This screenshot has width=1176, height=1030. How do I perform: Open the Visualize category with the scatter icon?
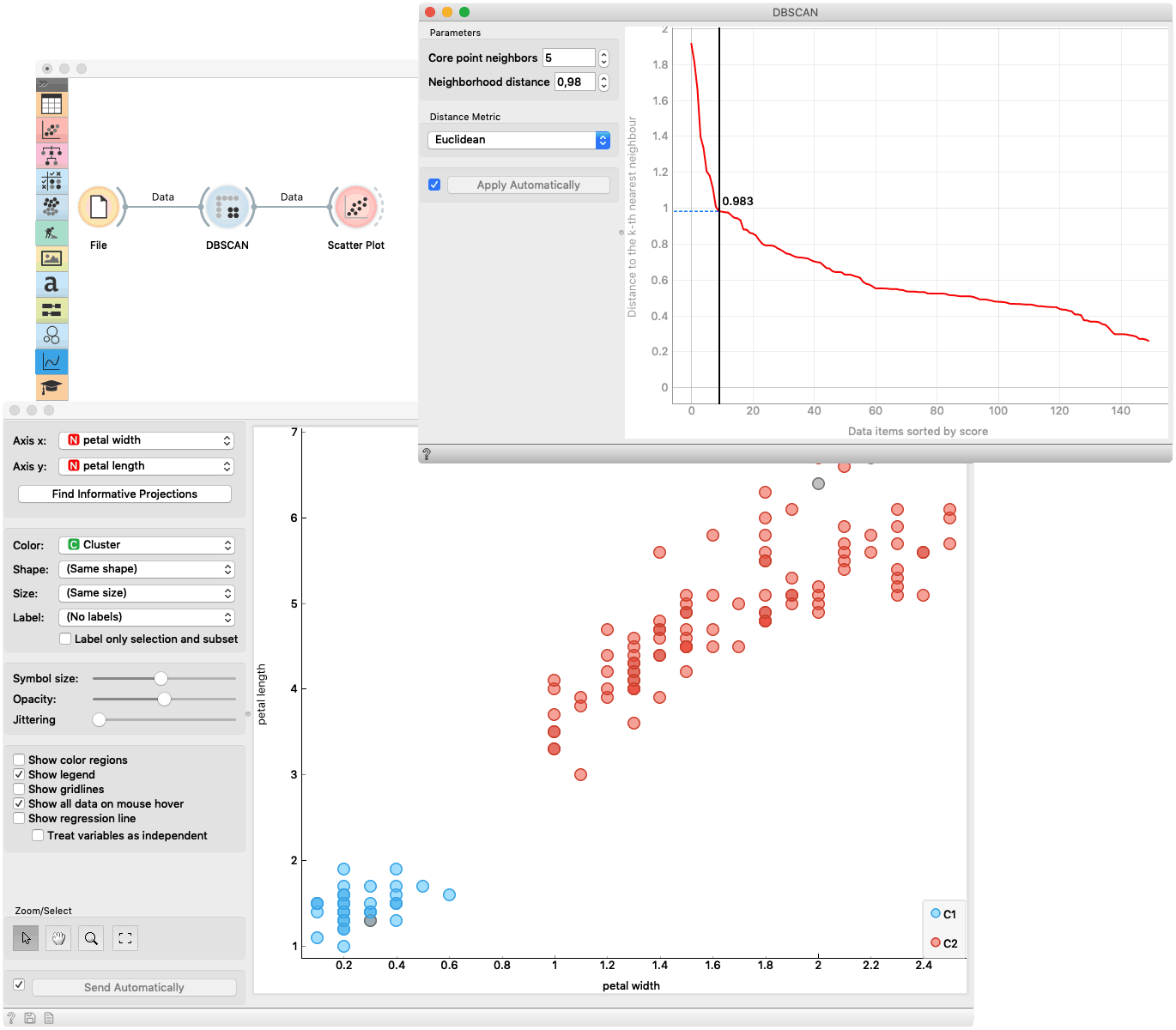[52, 130]
